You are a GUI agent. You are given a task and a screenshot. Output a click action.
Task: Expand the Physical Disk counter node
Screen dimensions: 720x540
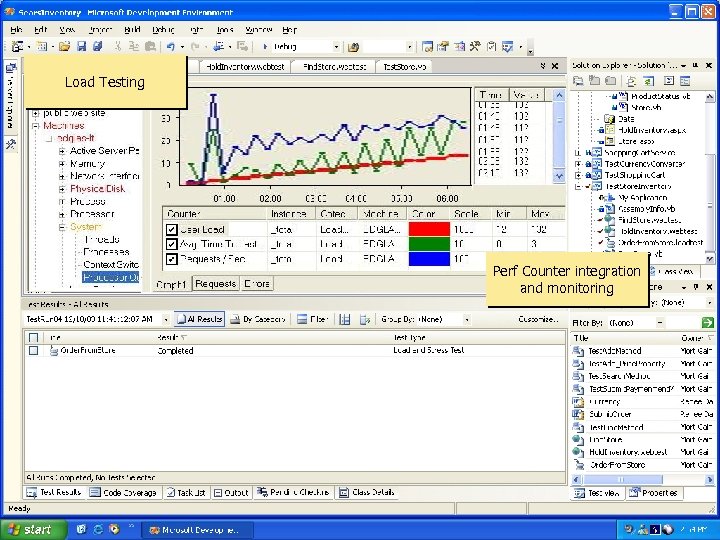(x=62, y=189)
